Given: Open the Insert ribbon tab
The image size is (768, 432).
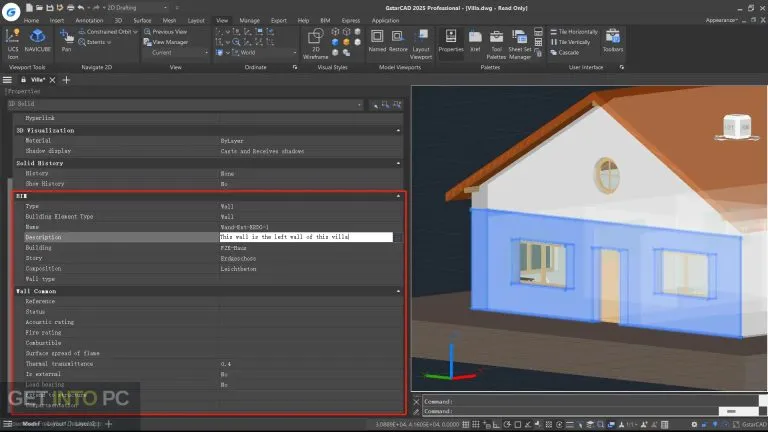Looking at the screenshot, I should click(57, 21).
